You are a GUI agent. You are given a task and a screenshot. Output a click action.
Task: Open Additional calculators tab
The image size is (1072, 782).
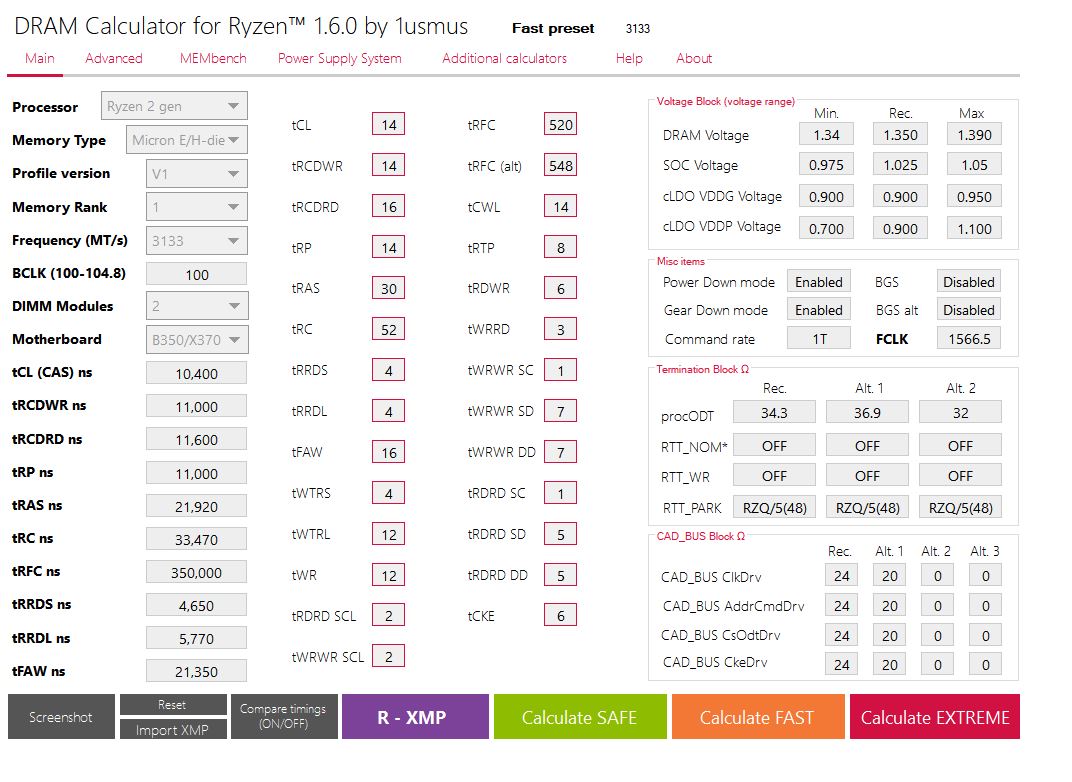504,59
